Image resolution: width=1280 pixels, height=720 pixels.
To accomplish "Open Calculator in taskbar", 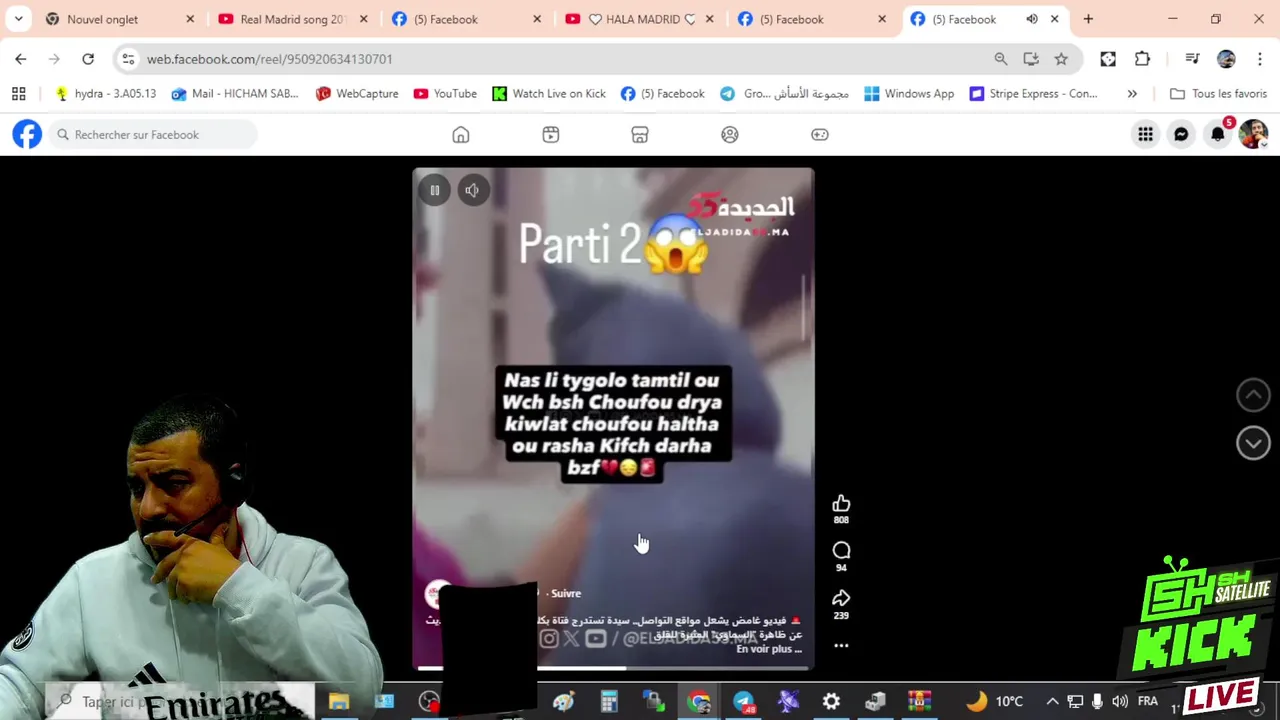I will pos(608,701).
